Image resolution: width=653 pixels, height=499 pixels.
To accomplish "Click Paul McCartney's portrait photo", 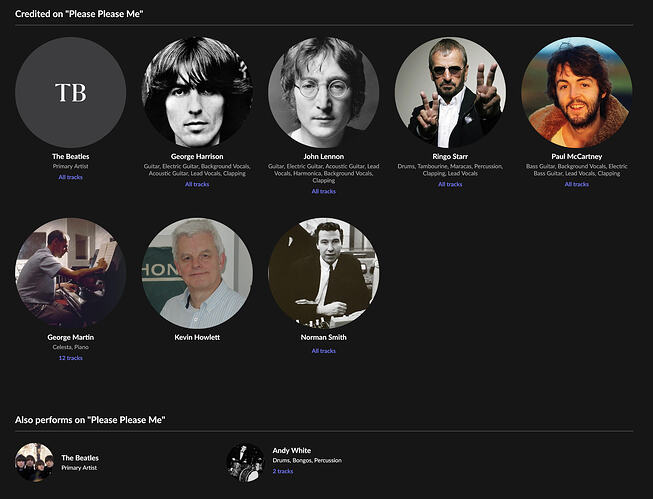I will (x=577, y=92).
